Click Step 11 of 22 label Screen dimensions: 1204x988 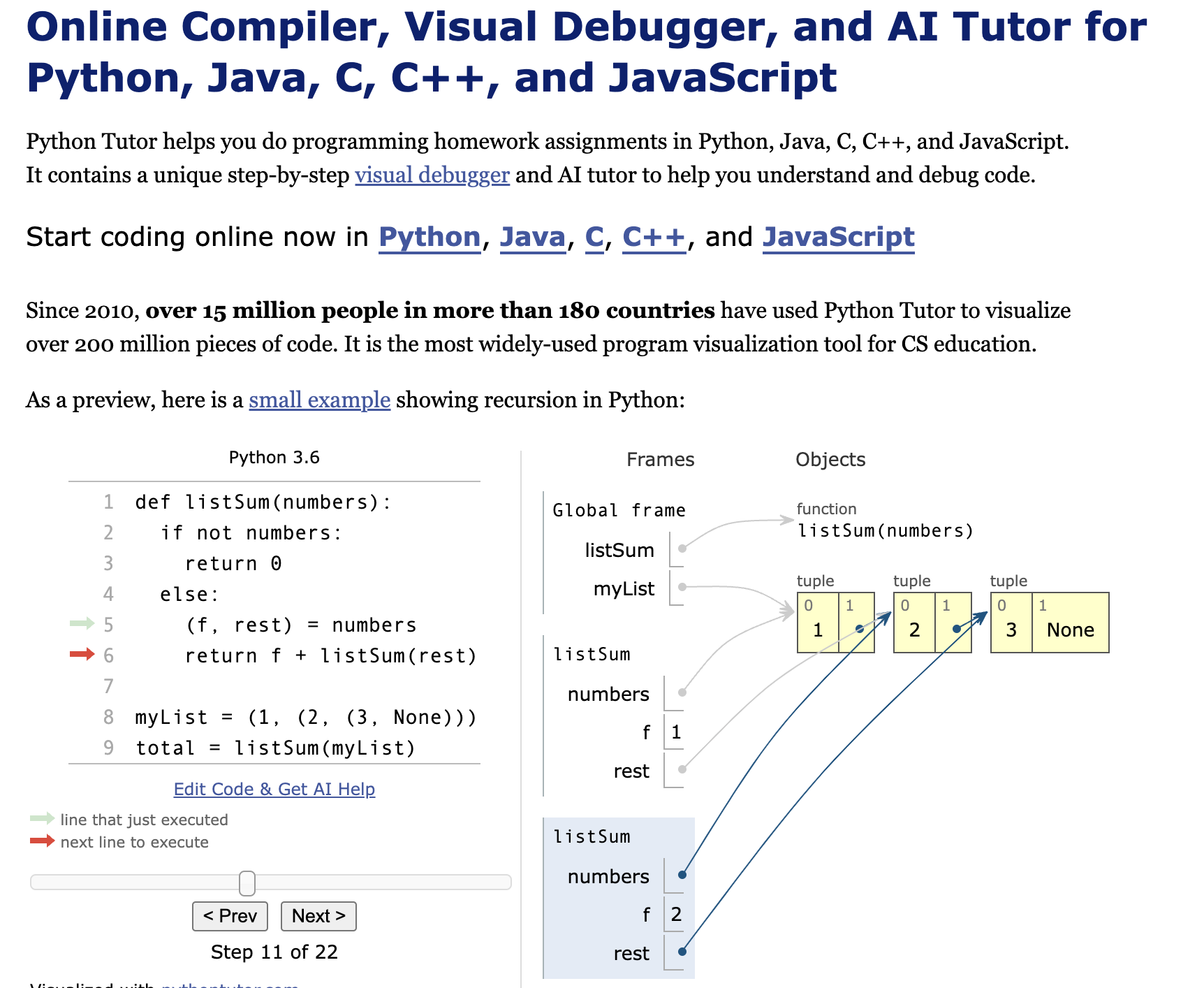click(x=274, y=952)
